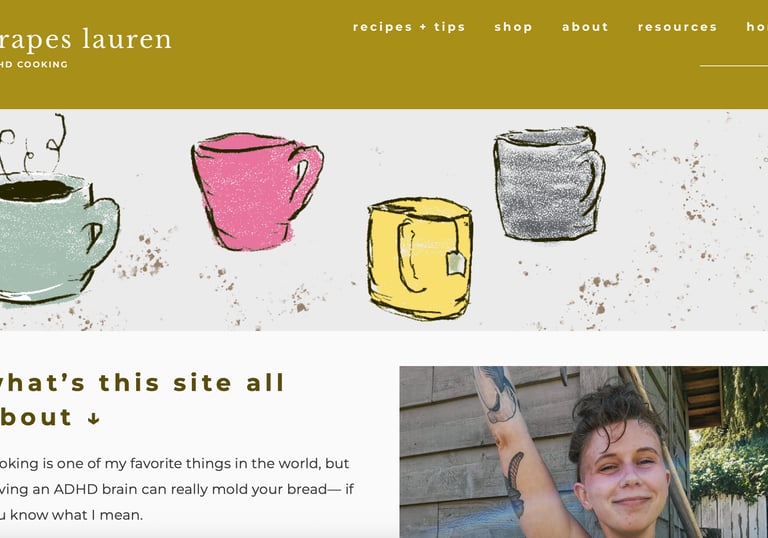Viewport: 768px width, 538px height.
Task: Click the paragraph about cooking with ADHD
Action: (x=176, y=489)
